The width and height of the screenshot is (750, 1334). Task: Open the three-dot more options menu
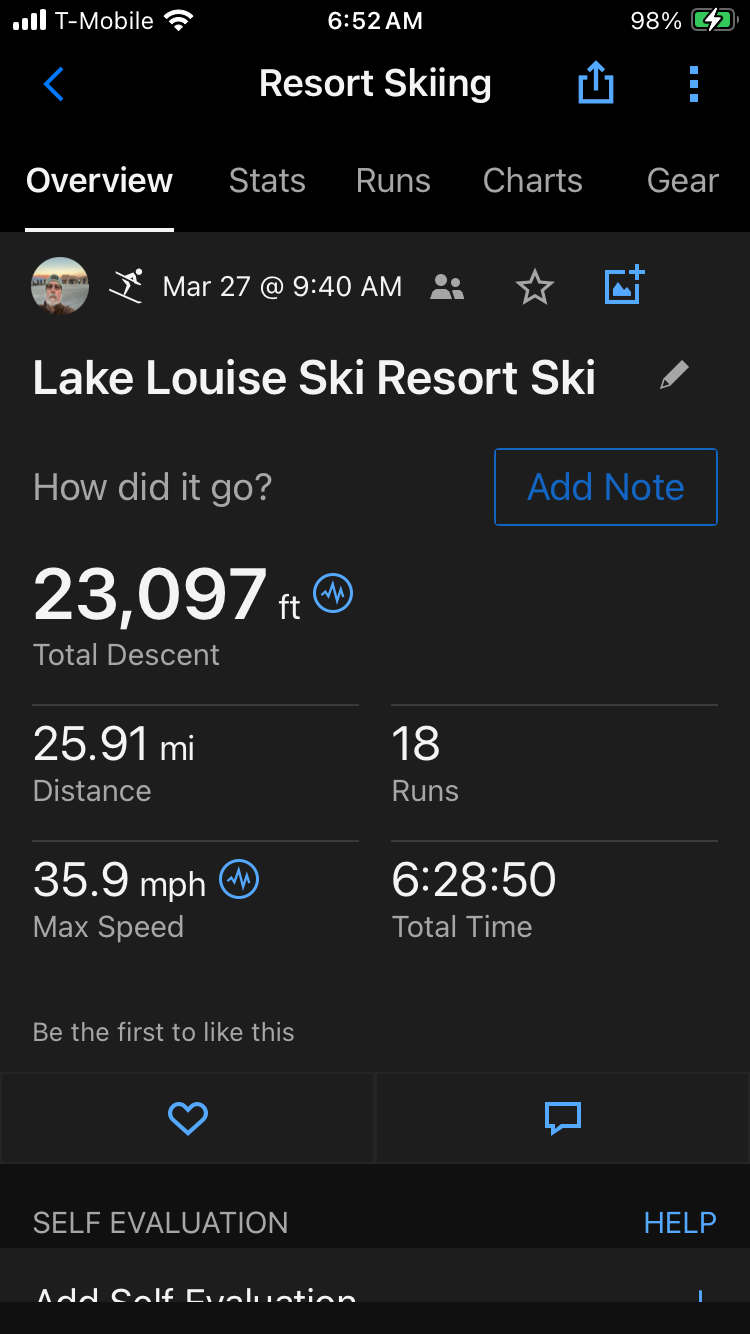click(694, 85)
